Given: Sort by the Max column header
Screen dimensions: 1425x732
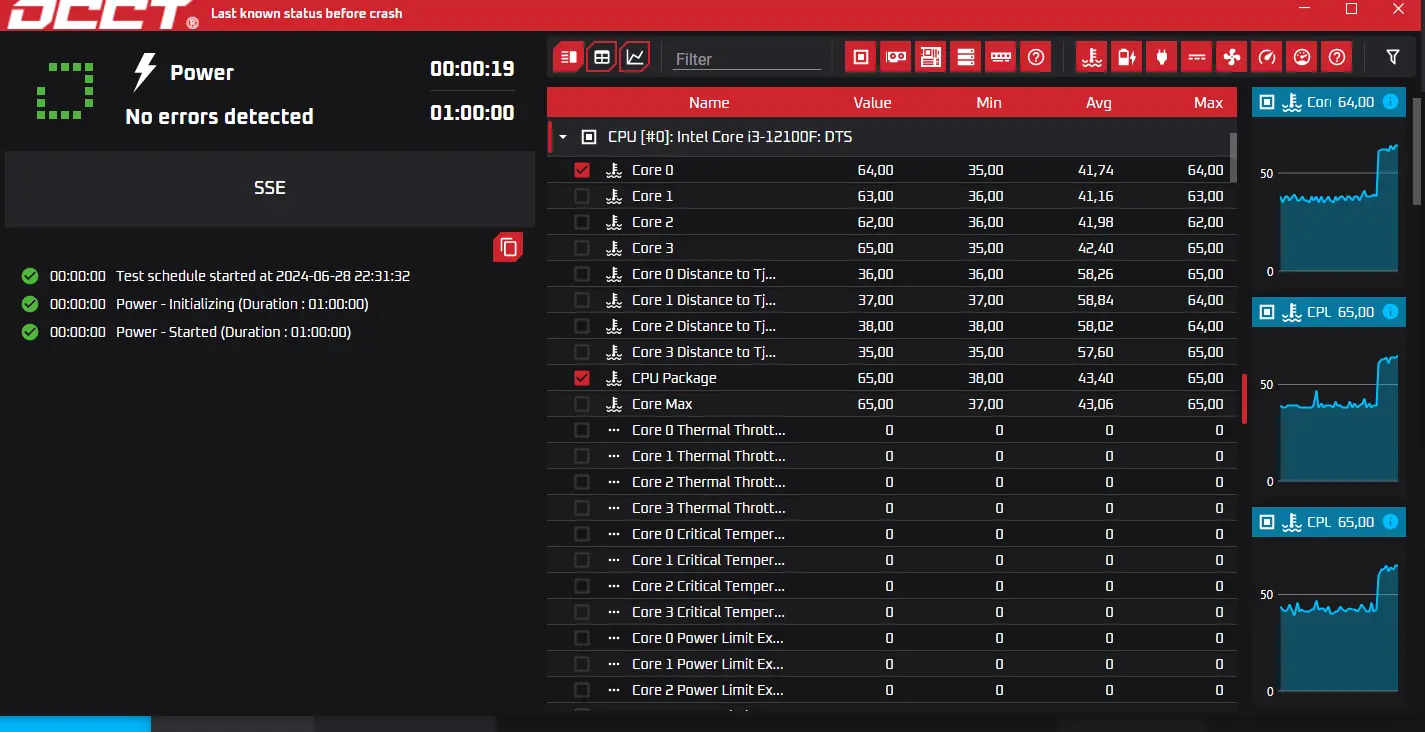Looking at the screenshot, I should pyautogui.click(x=1208, y=103).
